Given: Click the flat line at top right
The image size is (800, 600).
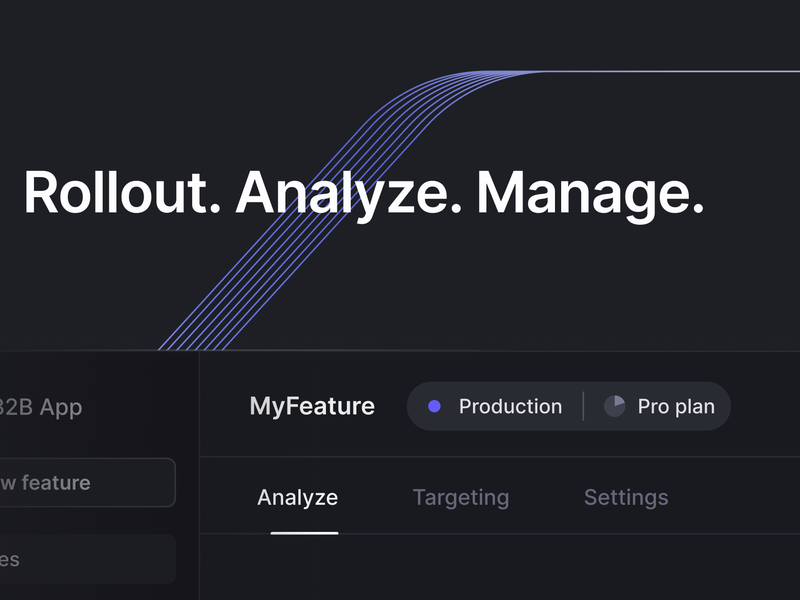Looking at the screenshot, I should point(680,72).
